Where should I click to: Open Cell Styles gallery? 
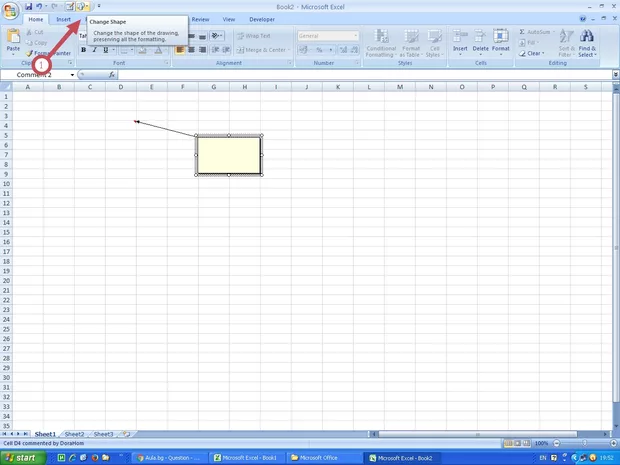435,43
